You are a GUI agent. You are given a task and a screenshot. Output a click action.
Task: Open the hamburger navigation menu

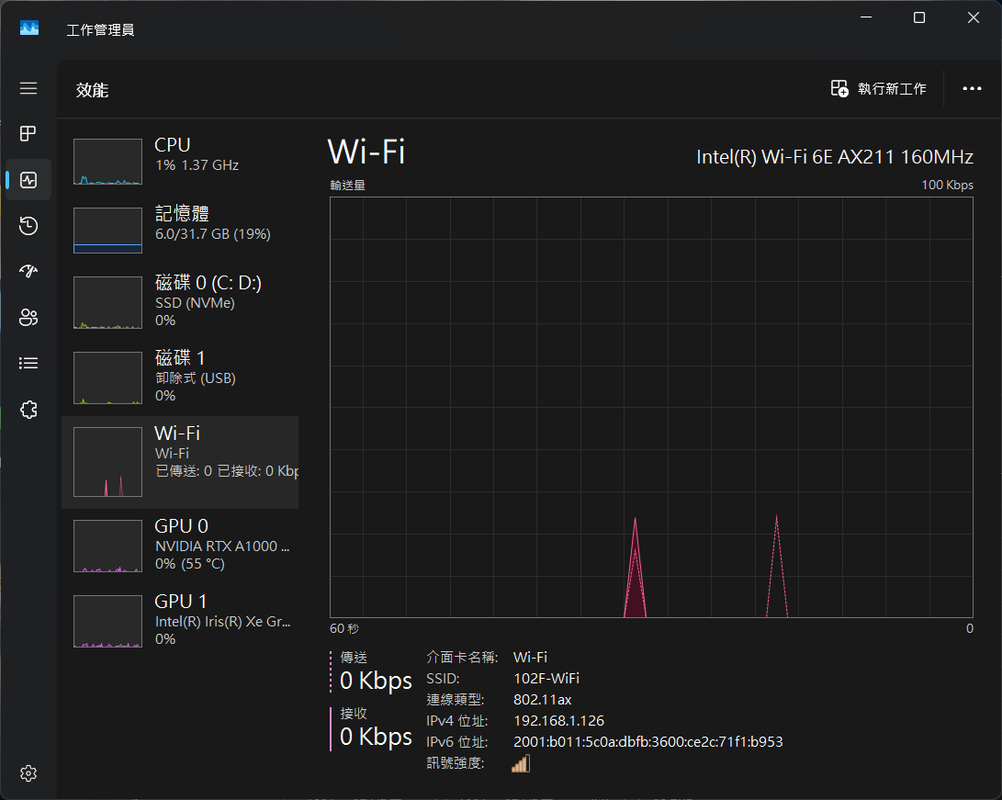(28, 88)
